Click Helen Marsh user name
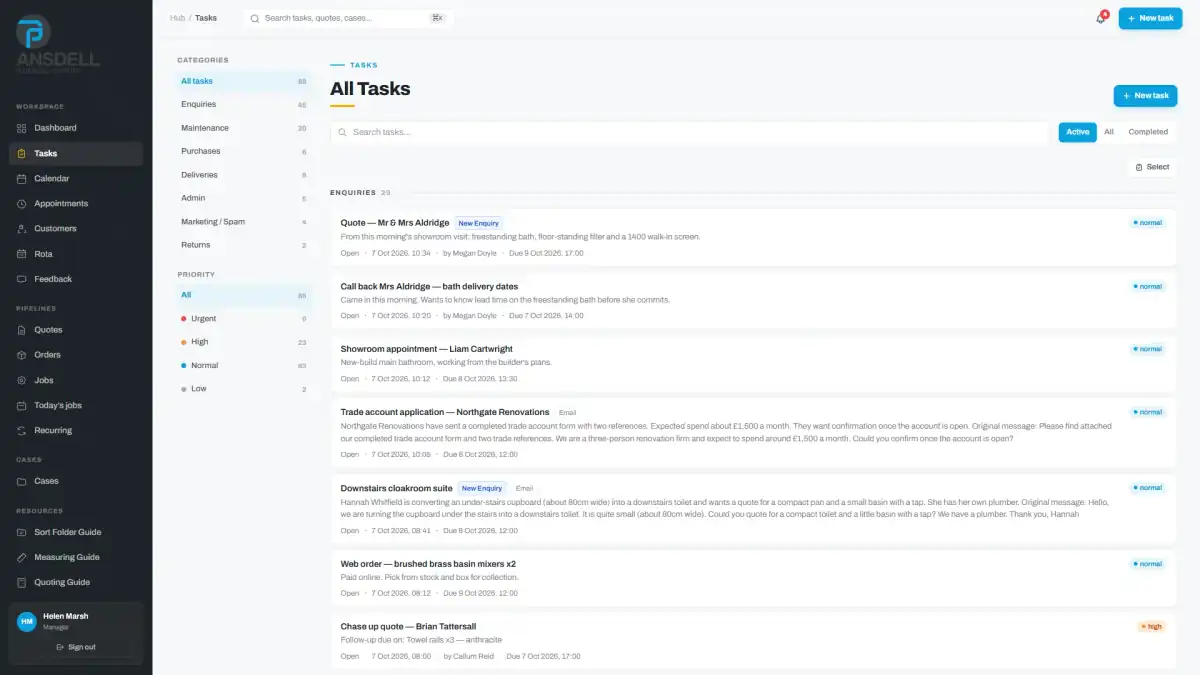Viewport: 1200px width, 675px height. click(x=66, y=616)
